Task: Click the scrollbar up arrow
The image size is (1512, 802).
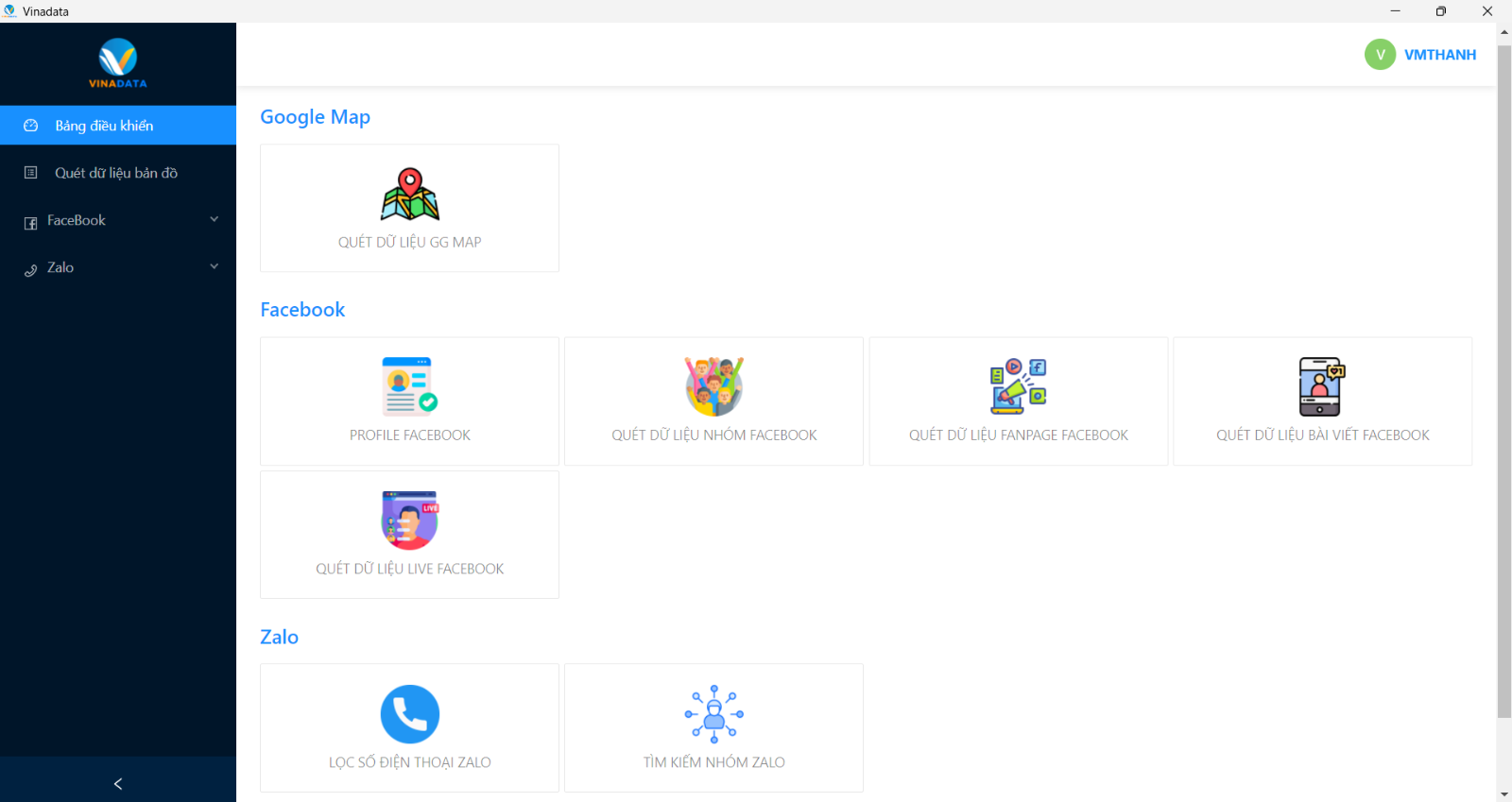Action: click(x=1504, y=32)
